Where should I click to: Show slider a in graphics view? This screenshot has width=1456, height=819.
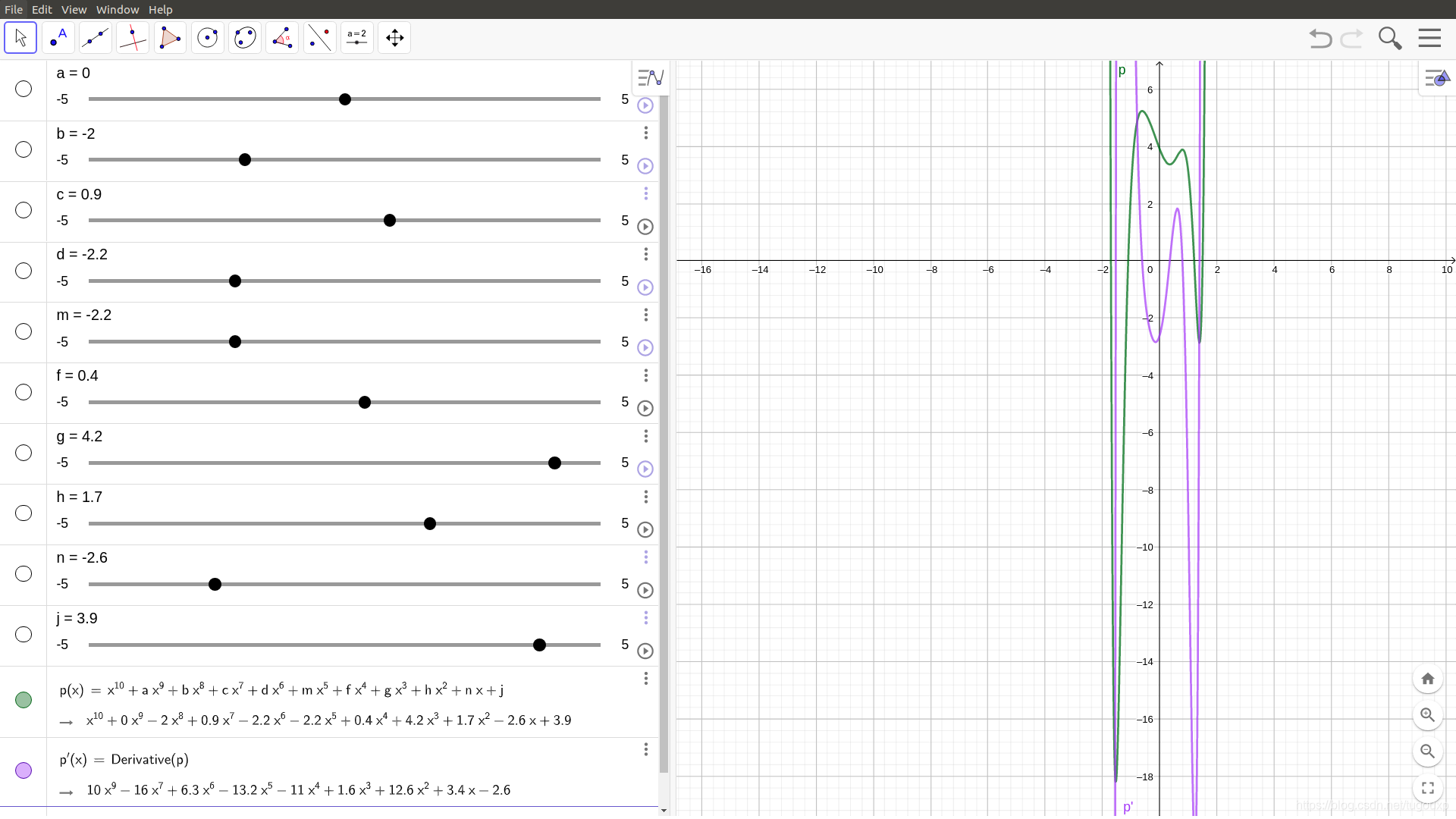point(24,89)
